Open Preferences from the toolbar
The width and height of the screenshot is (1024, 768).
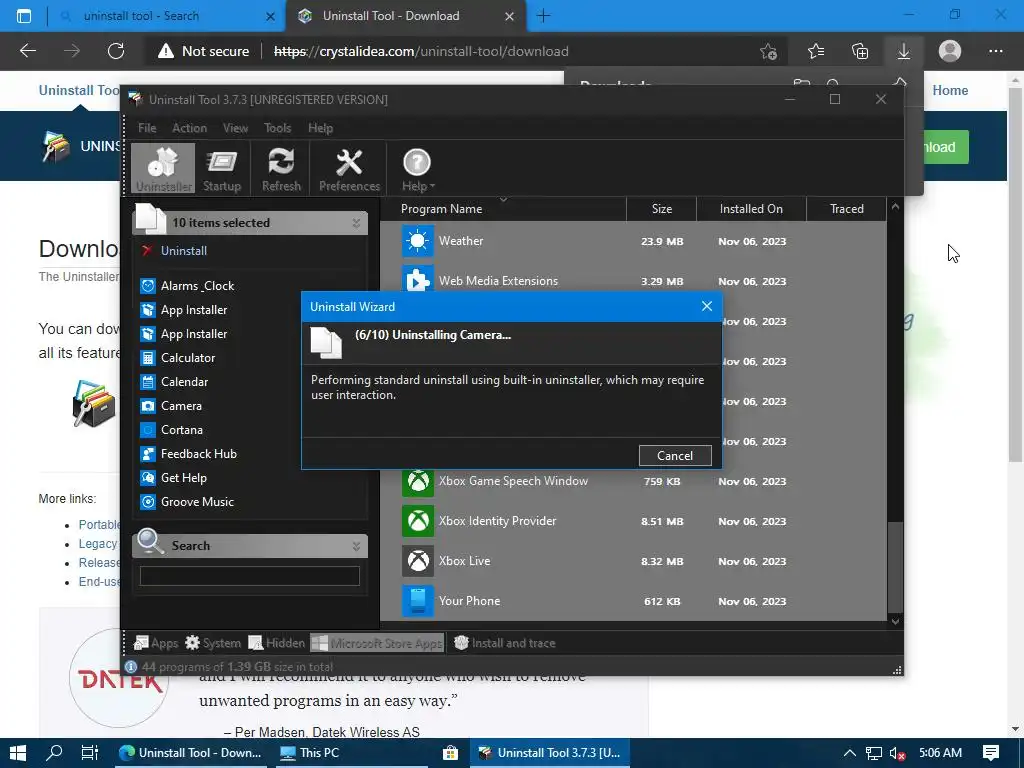click(x=349, y=168)
